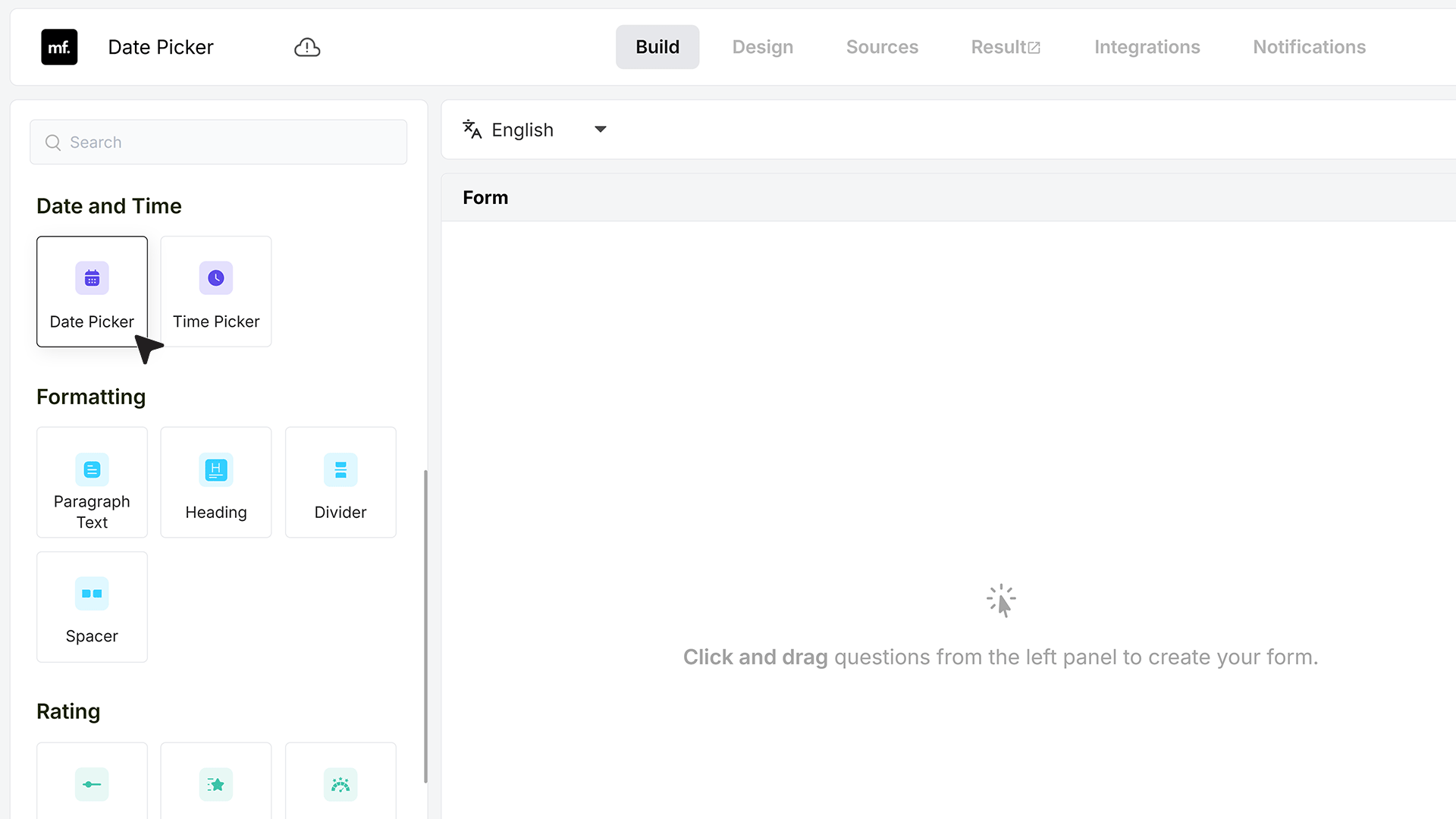Add the Heading element
Image resolution: width=1456 pixels, height=819 pixels.
tap(216, 482)
